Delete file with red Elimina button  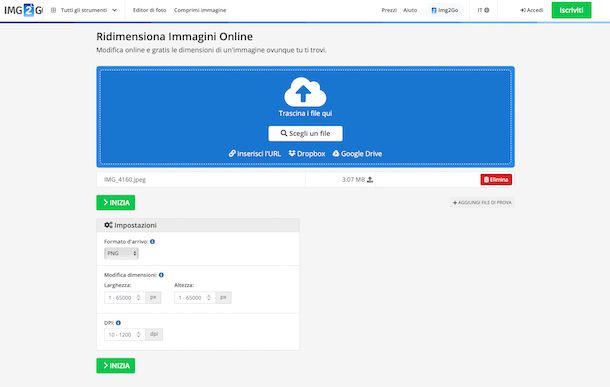[x=496, y=179]
